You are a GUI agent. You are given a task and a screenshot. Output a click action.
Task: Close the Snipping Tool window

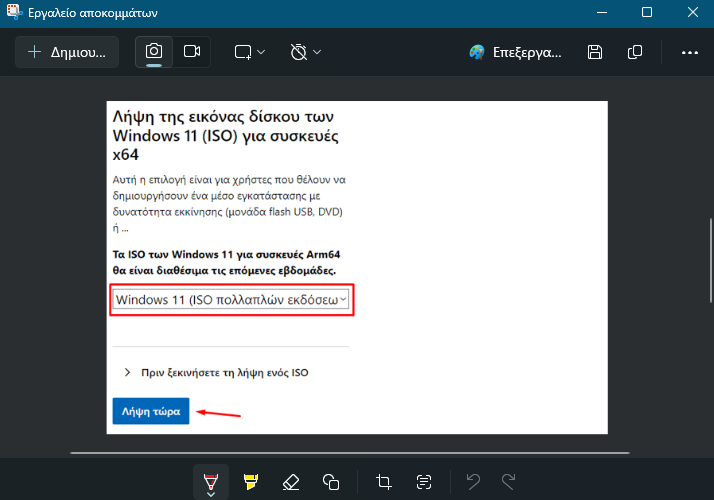(693, 13)
